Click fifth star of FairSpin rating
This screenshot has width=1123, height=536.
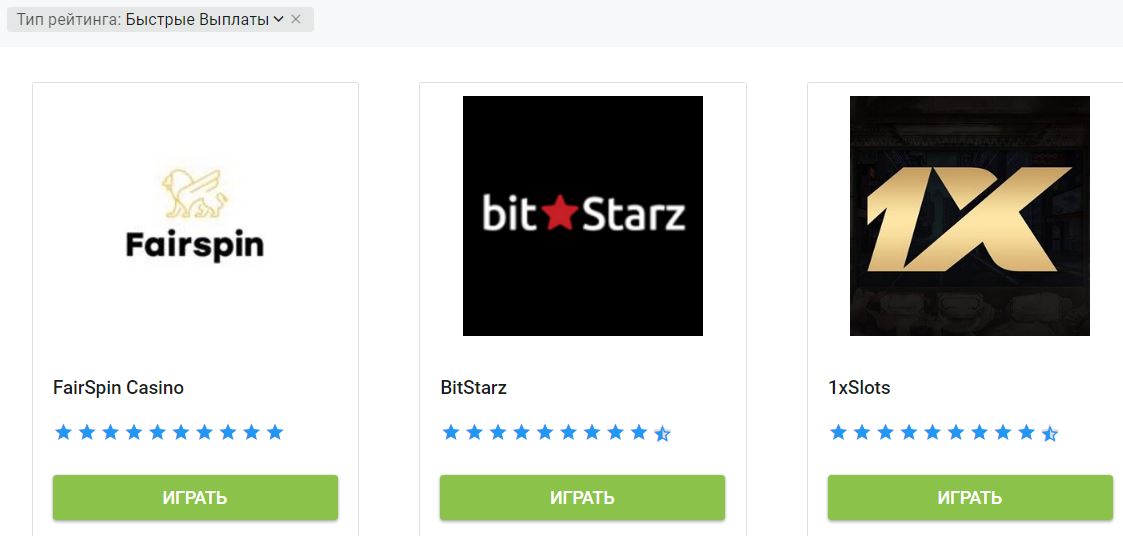pos(158,432)
